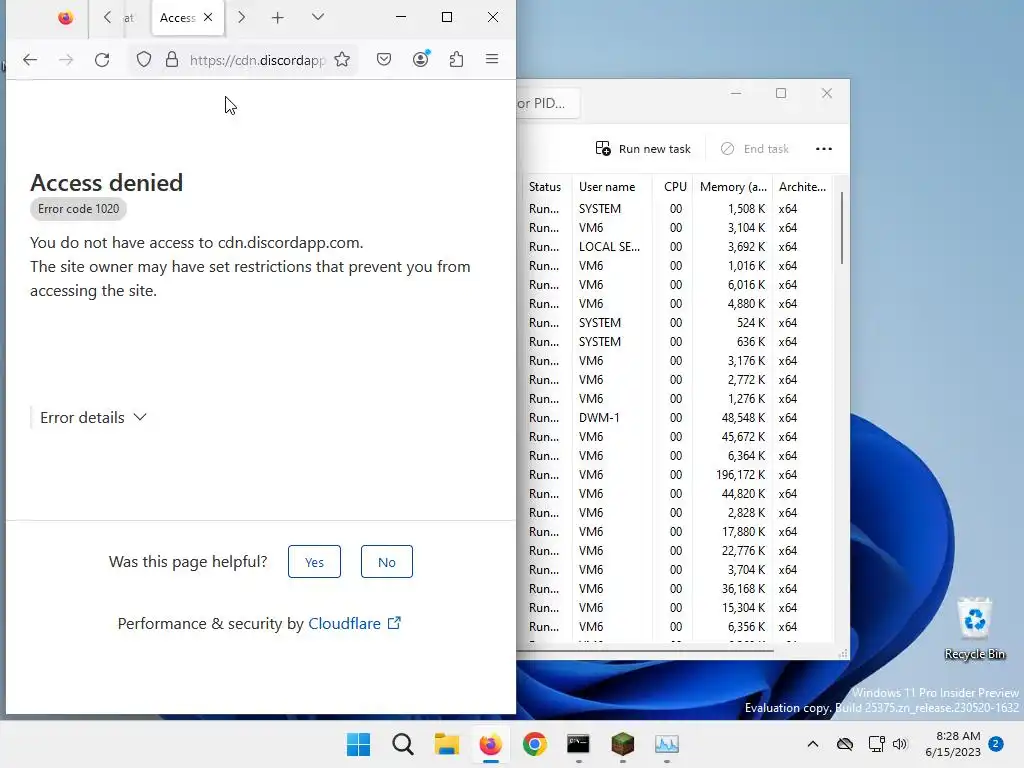Answer Yes to page helpful question

tap(314, 562)
